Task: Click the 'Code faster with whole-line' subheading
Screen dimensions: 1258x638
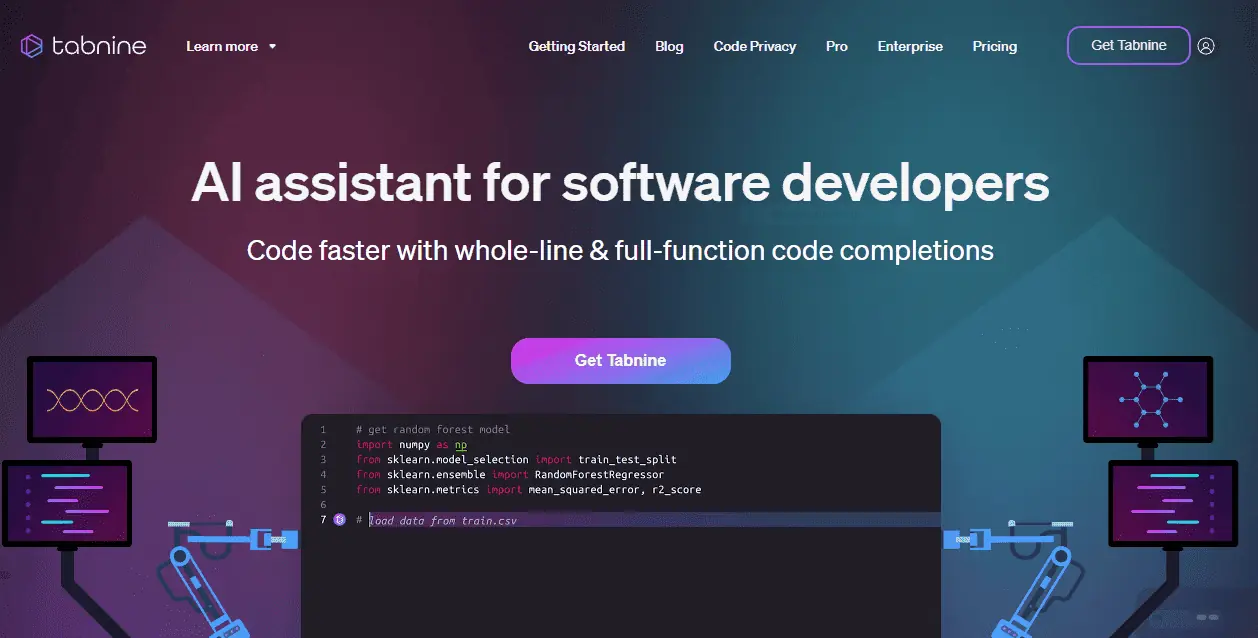Action: 620,250
